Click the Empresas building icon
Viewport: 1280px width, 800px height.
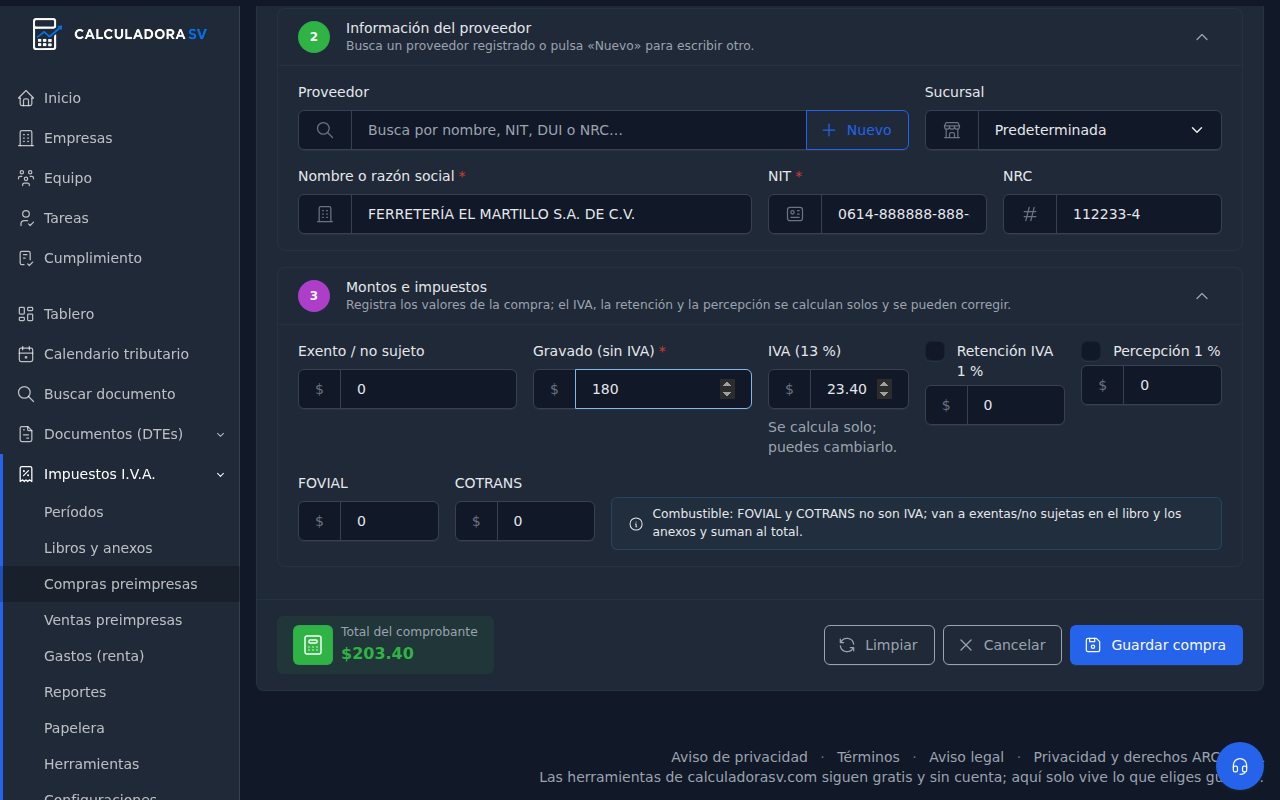click(26, 138)
